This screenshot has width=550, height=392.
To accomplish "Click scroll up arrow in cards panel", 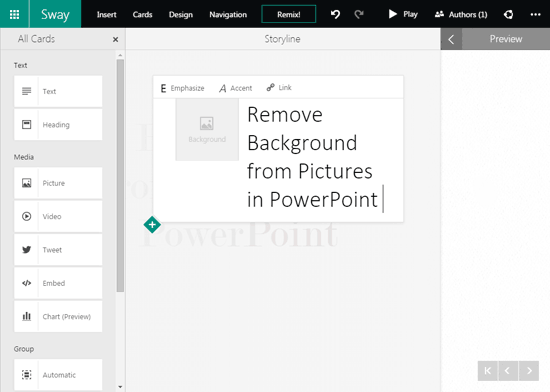I will tap(120, 55).
